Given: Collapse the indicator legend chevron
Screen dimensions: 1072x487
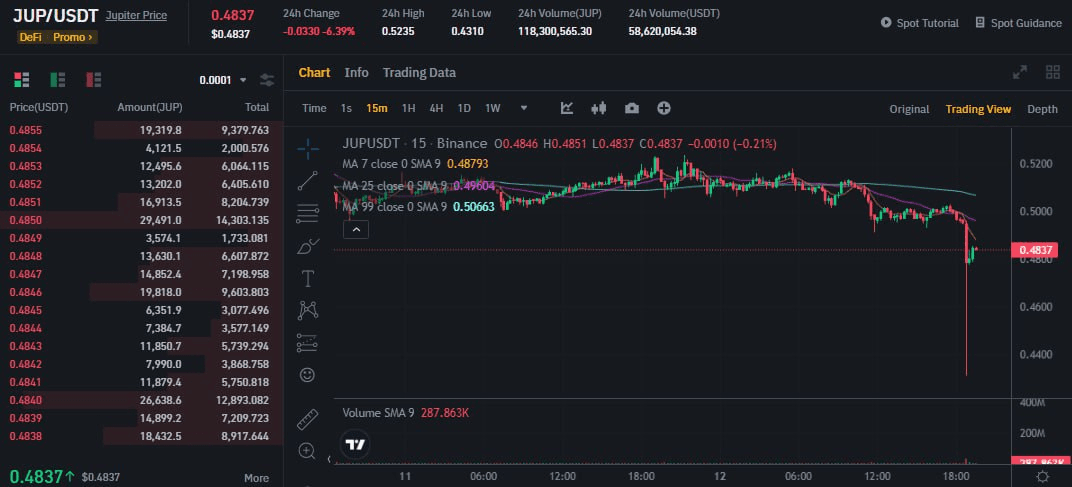Looking at the screenshot, I should click(x=356, y=230).
